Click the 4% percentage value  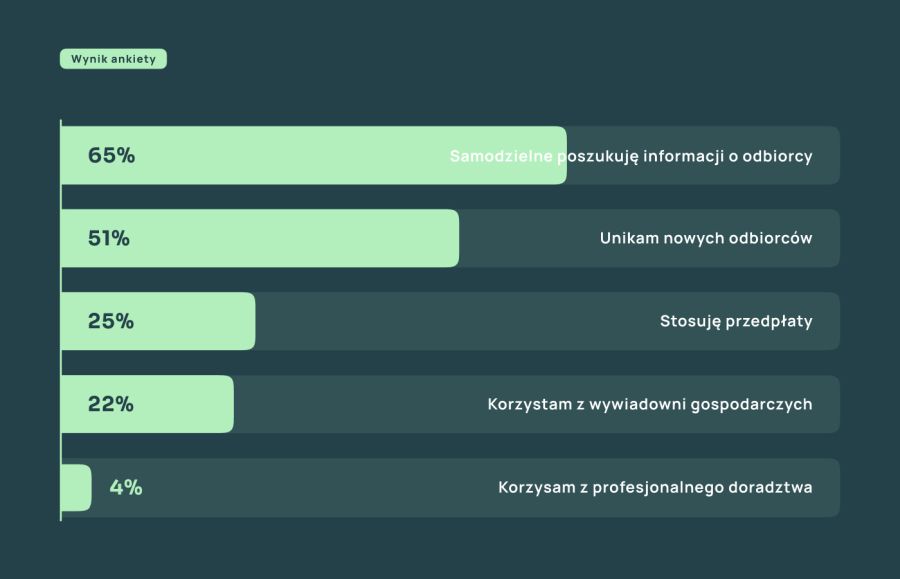click(x=126, y=488)
